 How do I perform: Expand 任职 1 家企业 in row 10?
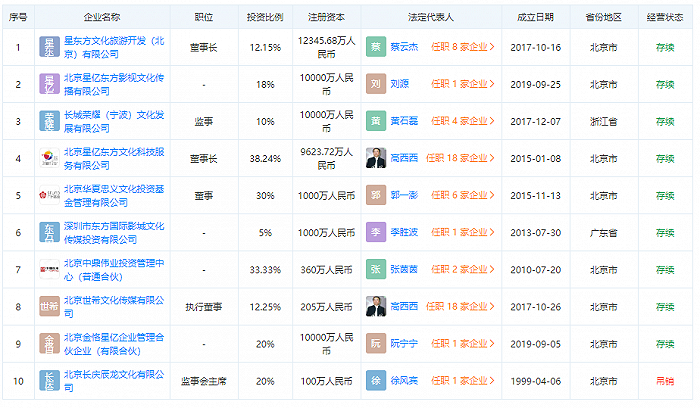click(x=463, y=380)
